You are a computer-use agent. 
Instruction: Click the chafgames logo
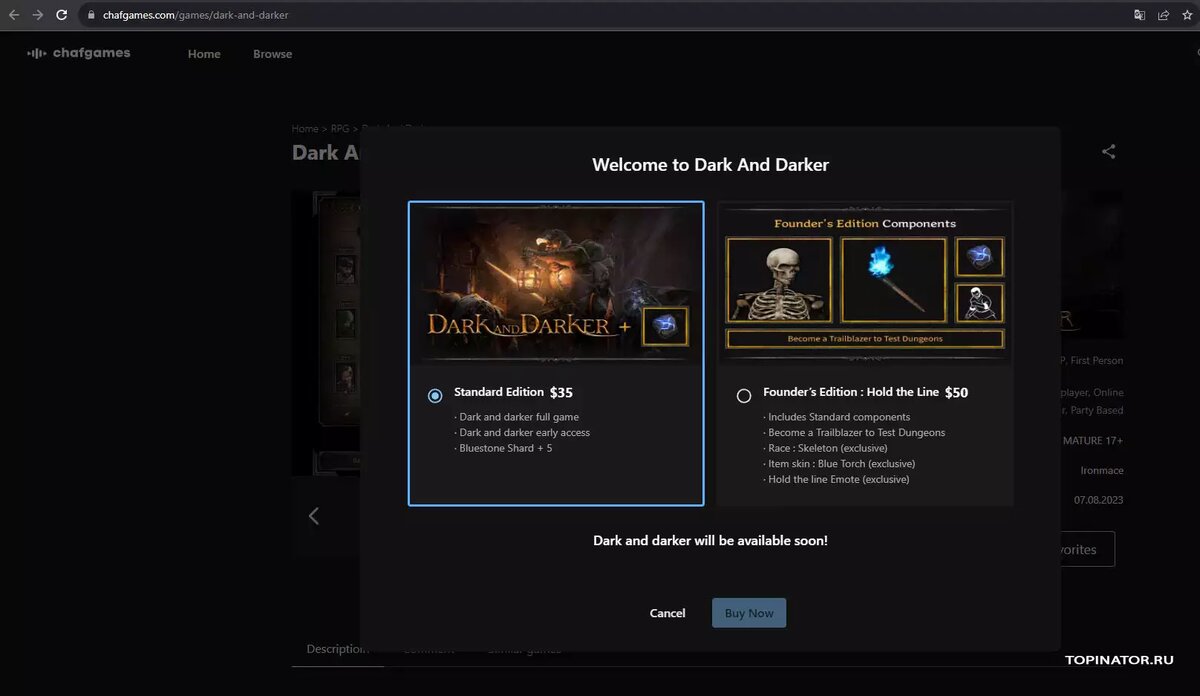[x=78, y=53]
